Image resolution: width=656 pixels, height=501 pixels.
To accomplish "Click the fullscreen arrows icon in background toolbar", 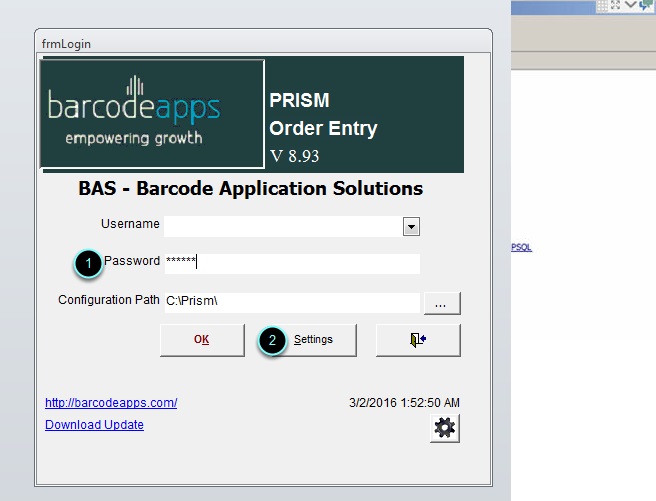I will 615,5.
